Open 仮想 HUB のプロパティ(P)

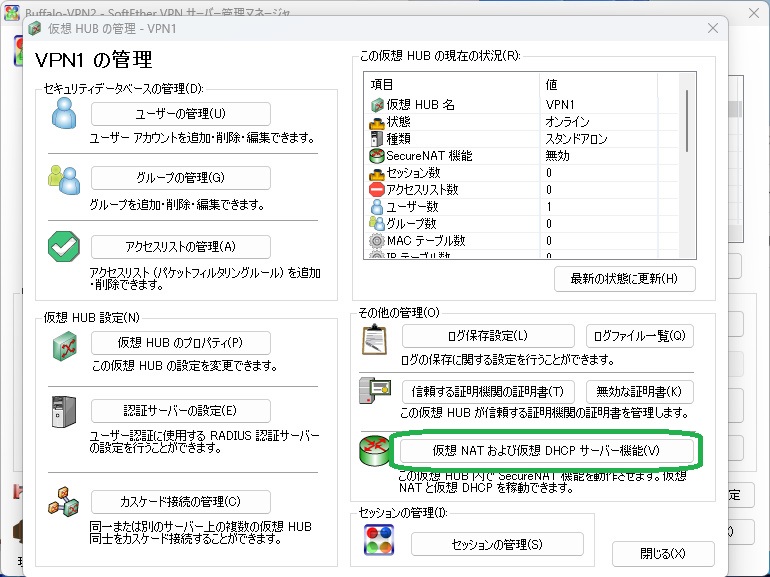click(x=181, y=343)
